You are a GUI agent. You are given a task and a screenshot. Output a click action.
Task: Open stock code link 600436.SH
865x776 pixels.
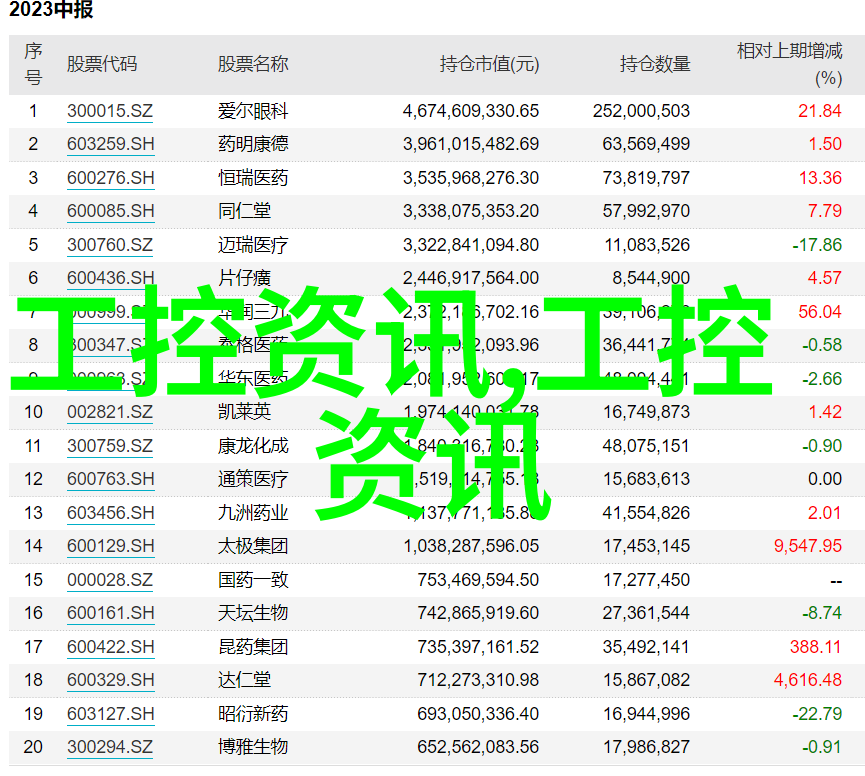[110, 278]
